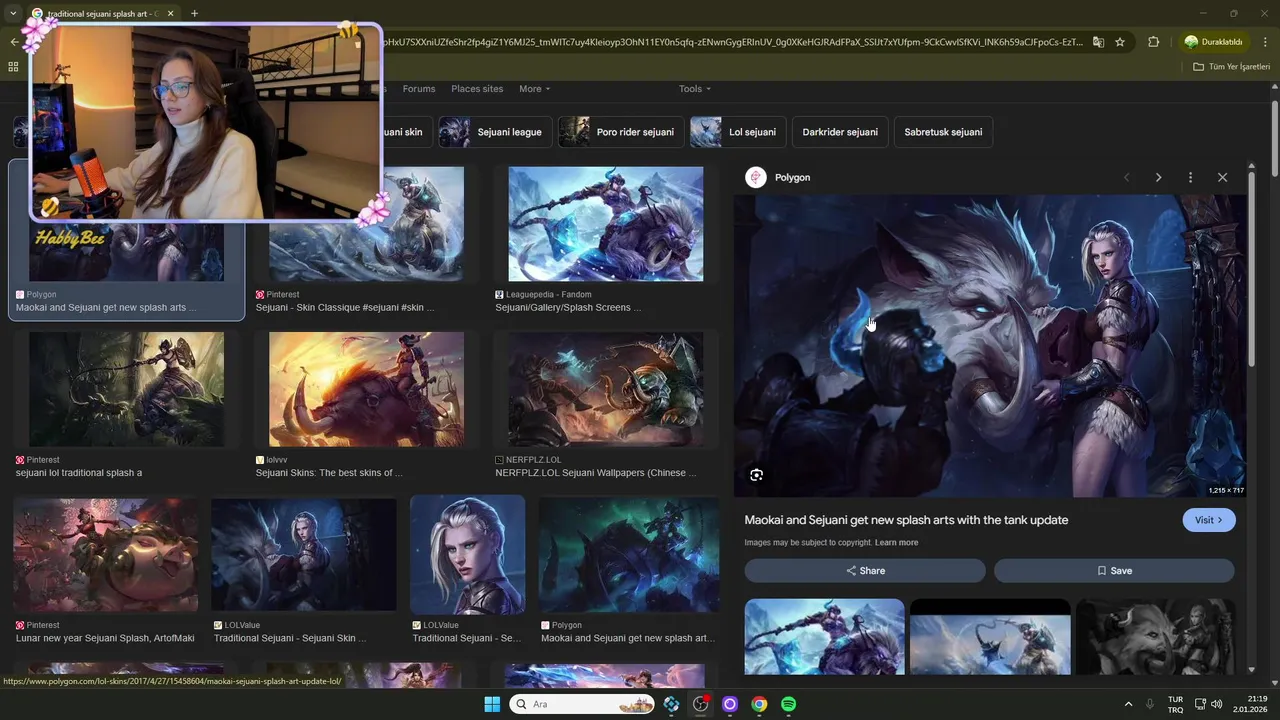Open the translate page icon in address bar
The image size is (1280, 720).
(x=1098, y=42)
